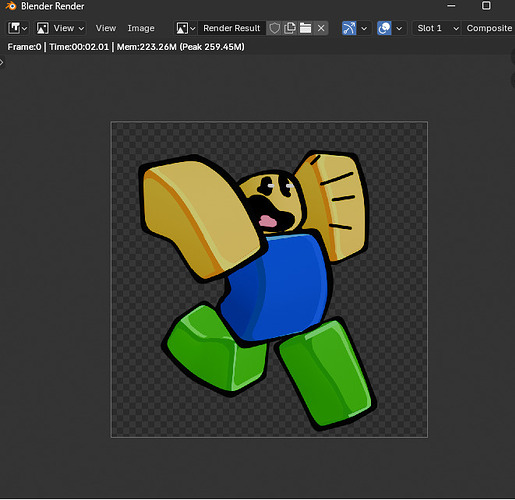Click the Render Result image name field
This screenshot has height=500, width=515.
click(x=232, y=28)
